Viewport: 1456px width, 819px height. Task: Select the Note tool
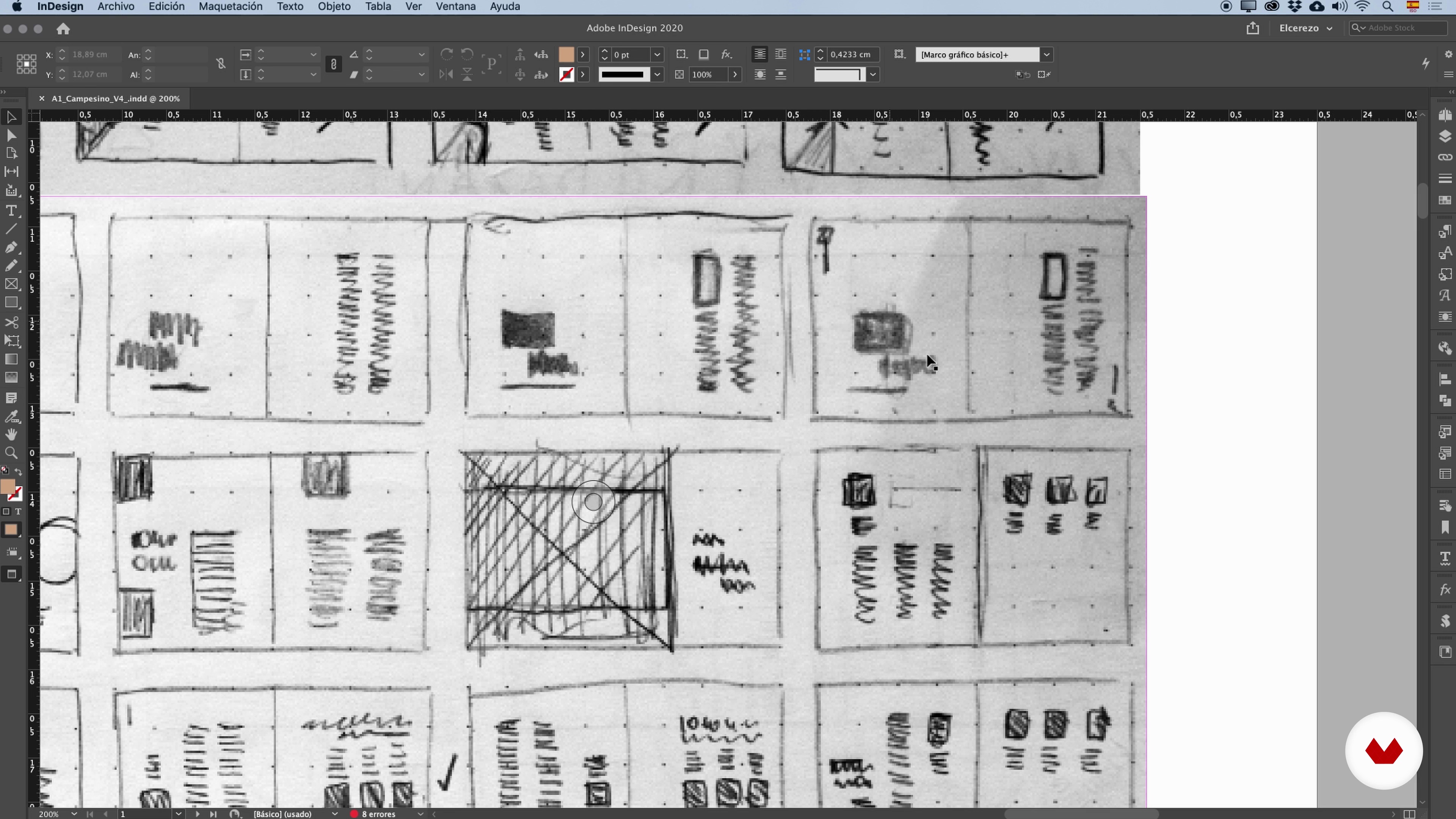(x=11, y=399)
